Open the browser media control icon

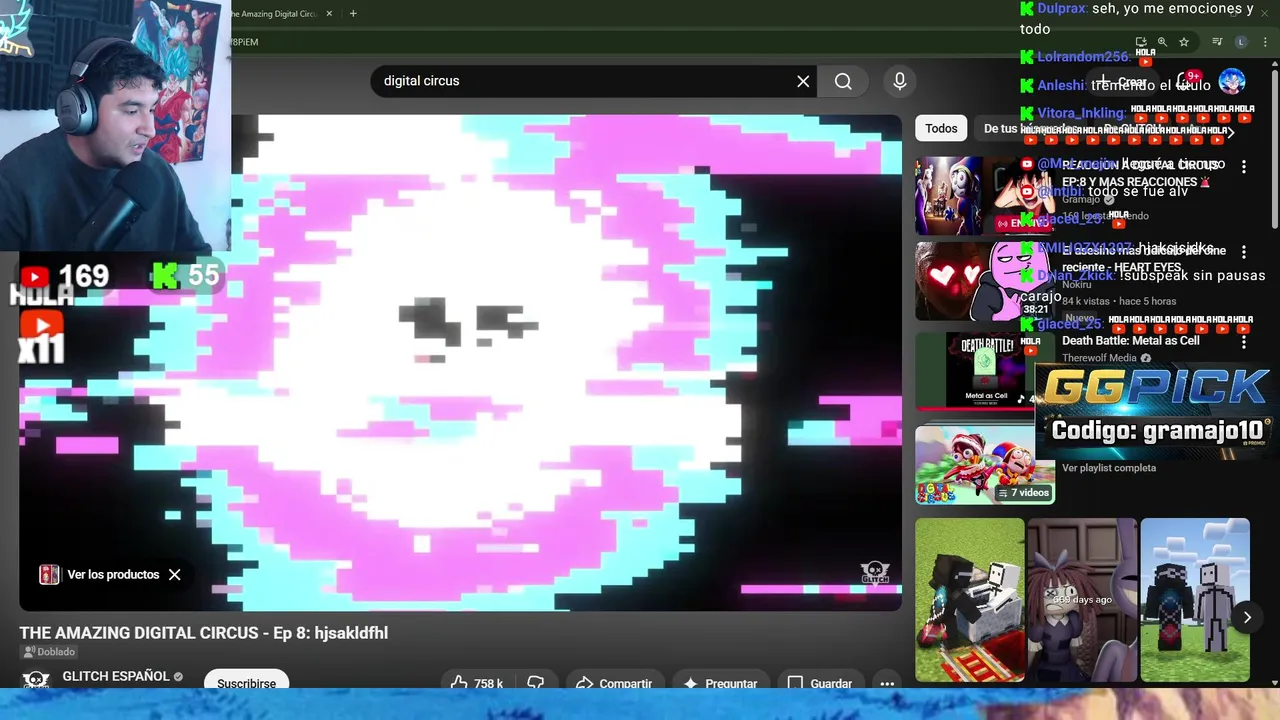tap(1217, 42)
